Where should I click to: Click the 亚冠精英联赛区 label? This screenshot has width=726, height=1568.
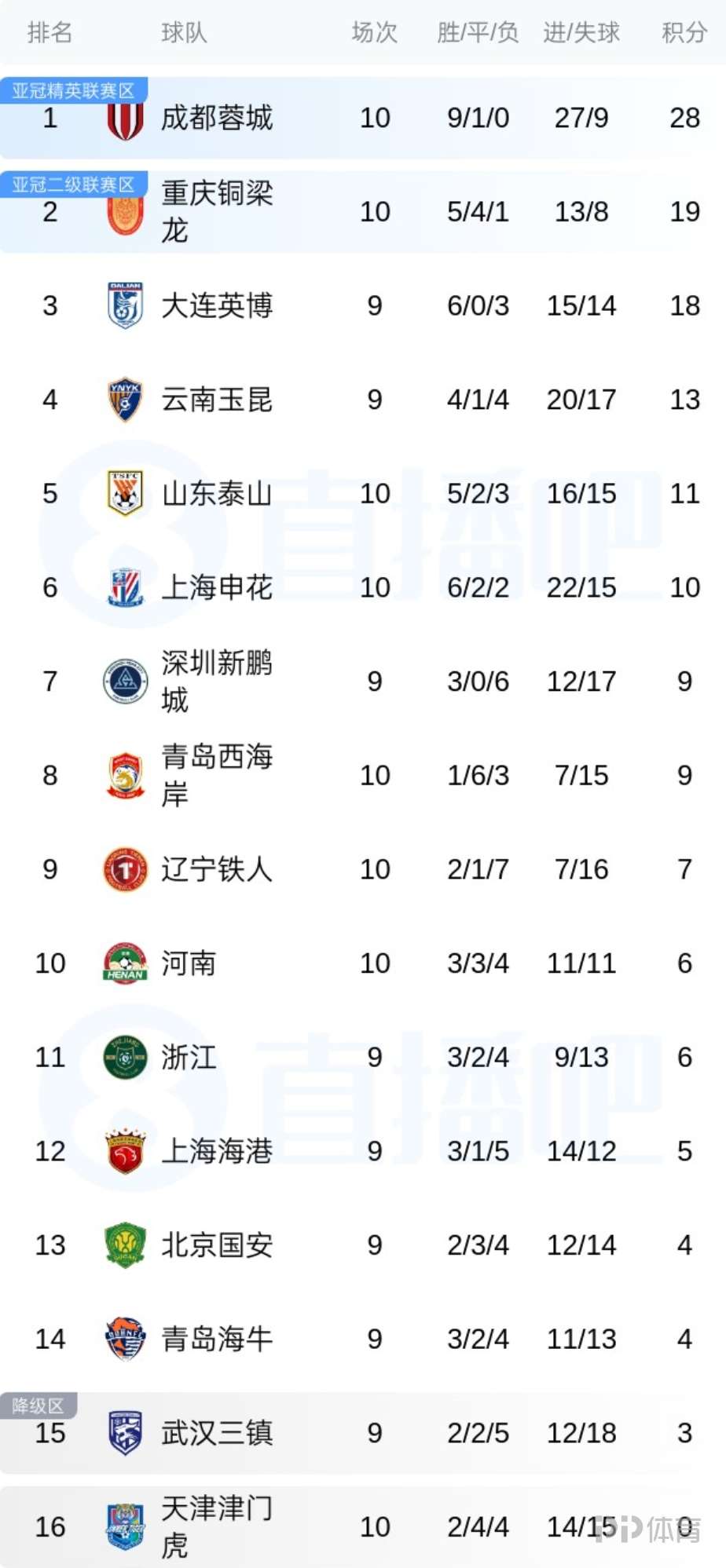(x=74, y=90)
